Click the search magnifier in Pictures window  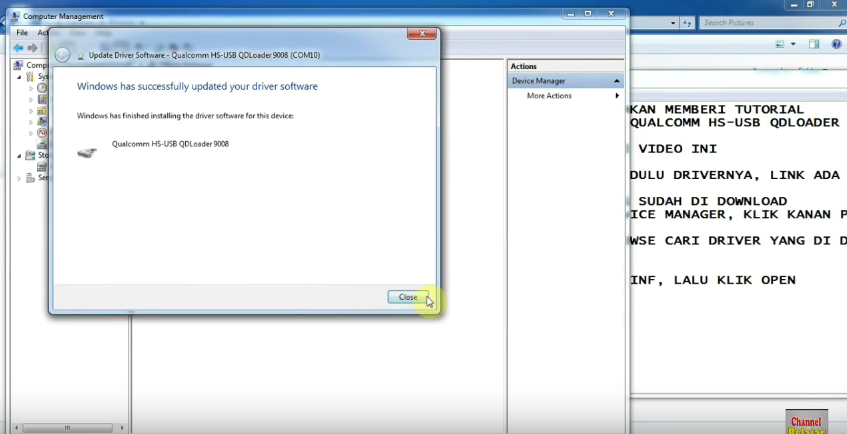click(x=842, y=23)
